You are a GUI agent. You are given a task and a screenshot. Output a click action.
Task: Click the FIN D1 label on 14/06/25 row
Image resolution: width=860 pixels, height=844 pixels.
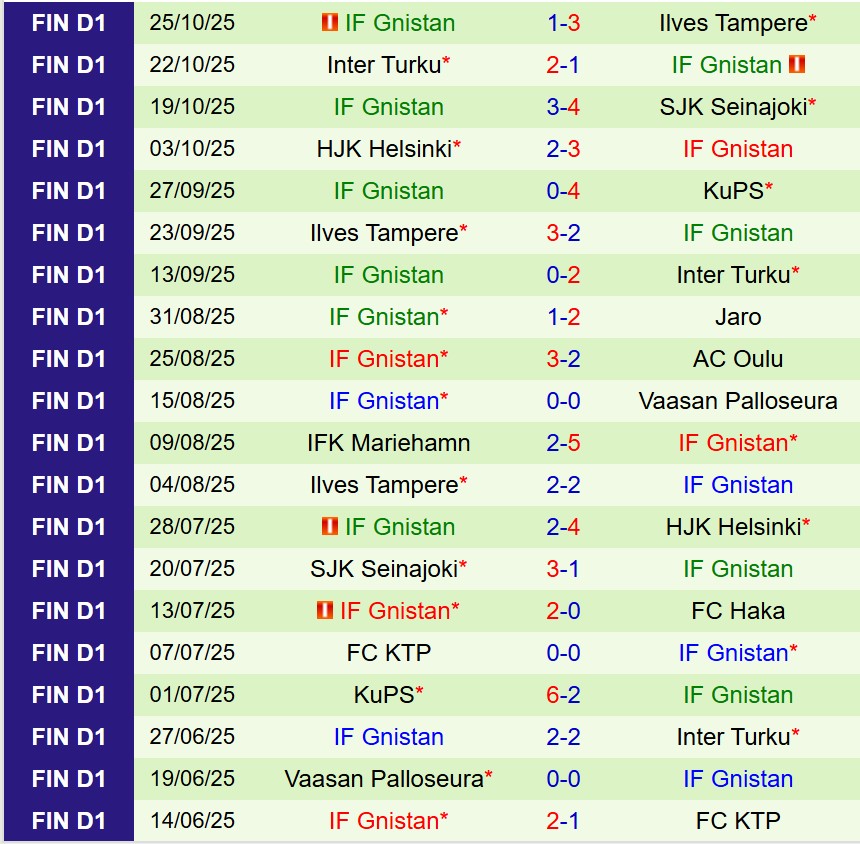point(68,821)
